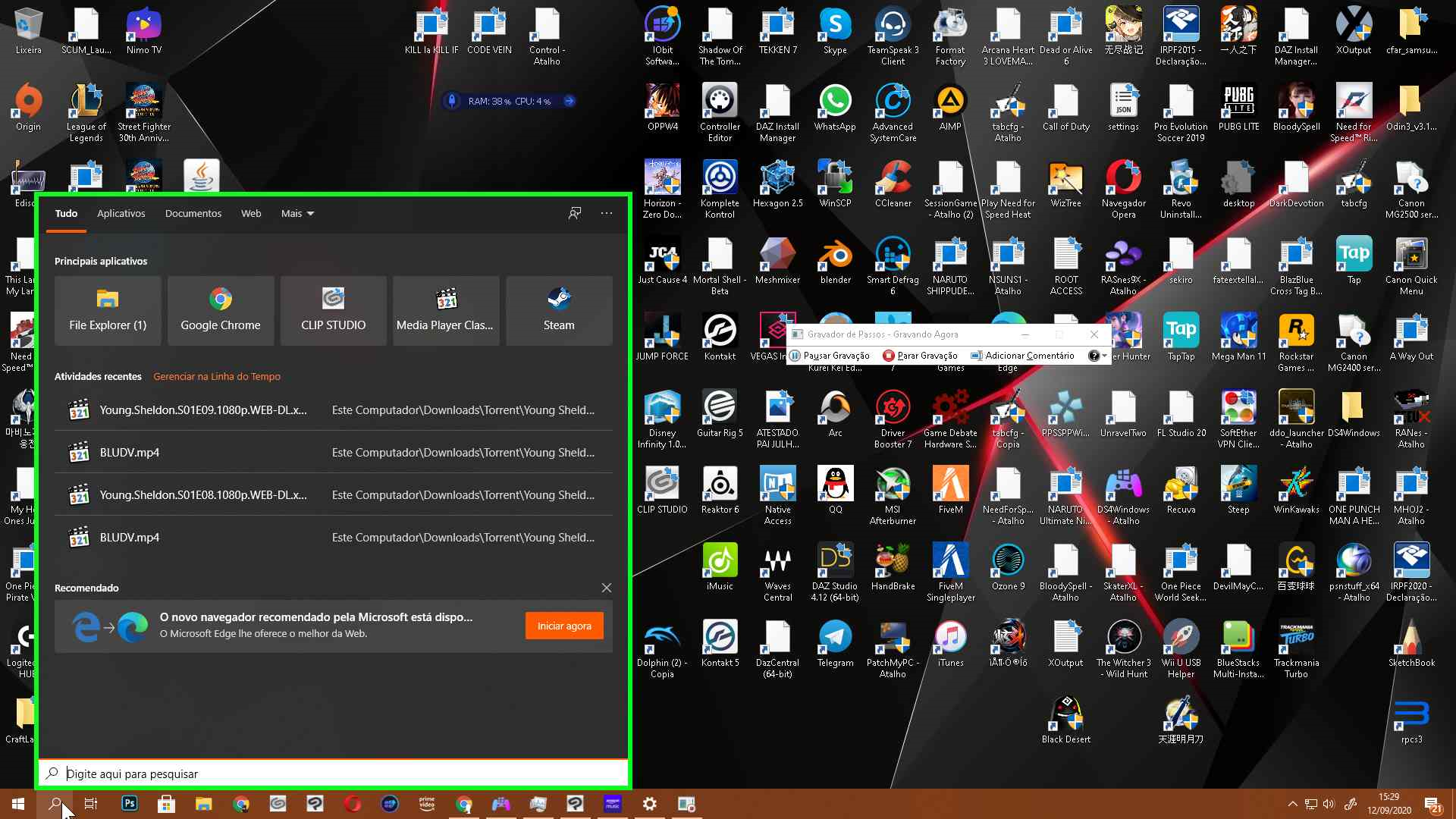Dismiss the Recomendado section

tap(607, 588)
